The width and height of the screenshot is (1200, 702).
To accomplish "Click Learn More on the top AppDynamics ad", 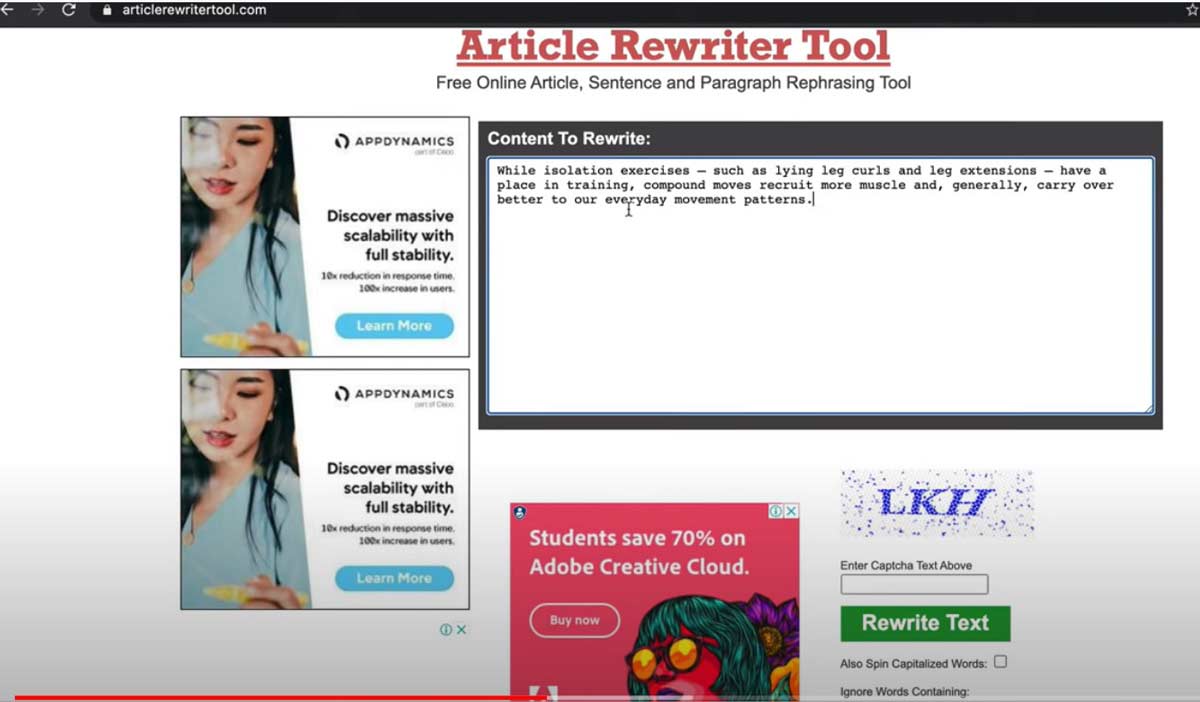I will [394, 326].
